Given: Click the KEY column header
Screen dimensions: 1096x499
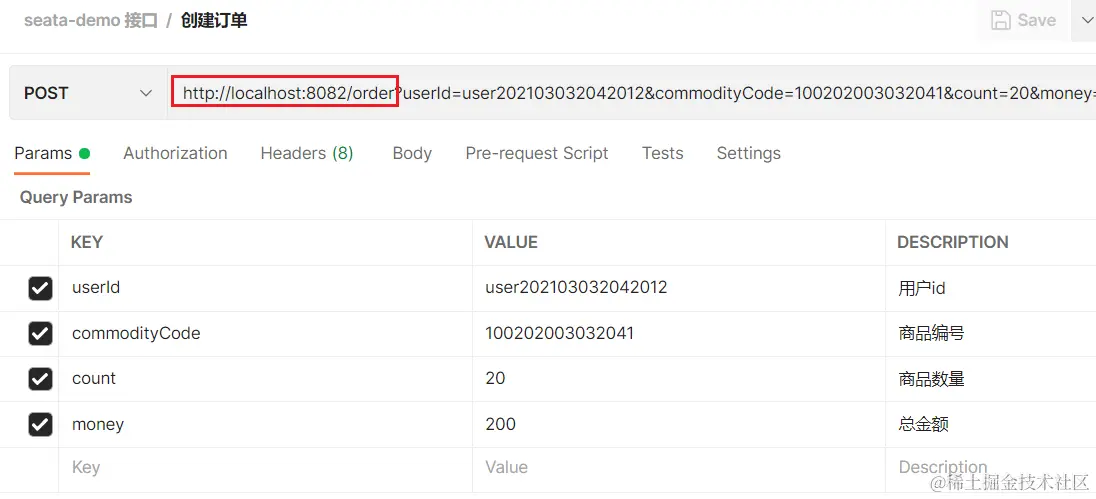Looking at the screenshot, I should click(x=87, y=243).
